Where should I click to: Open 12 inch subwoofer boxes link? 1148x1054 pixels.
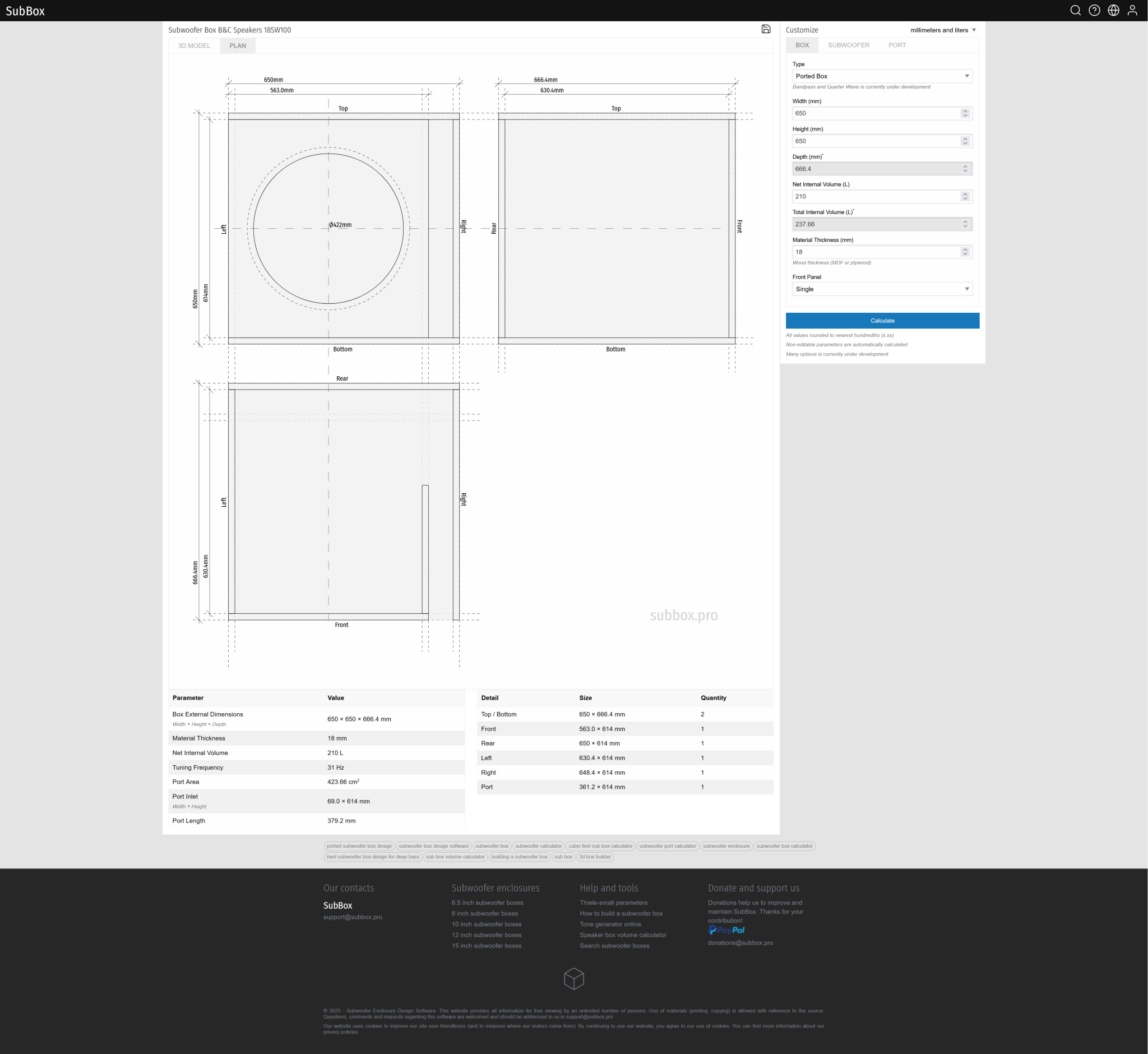(x=487, y=935)
